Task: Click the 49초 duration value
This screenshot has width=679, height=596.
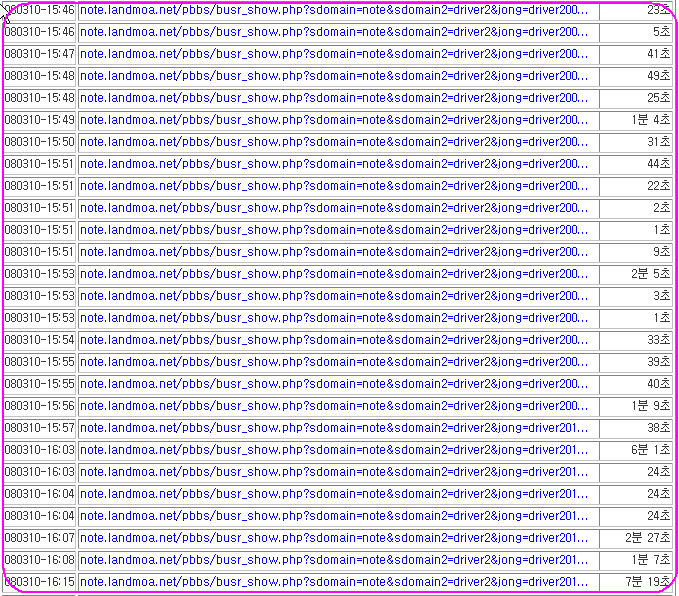Action: 659,76
